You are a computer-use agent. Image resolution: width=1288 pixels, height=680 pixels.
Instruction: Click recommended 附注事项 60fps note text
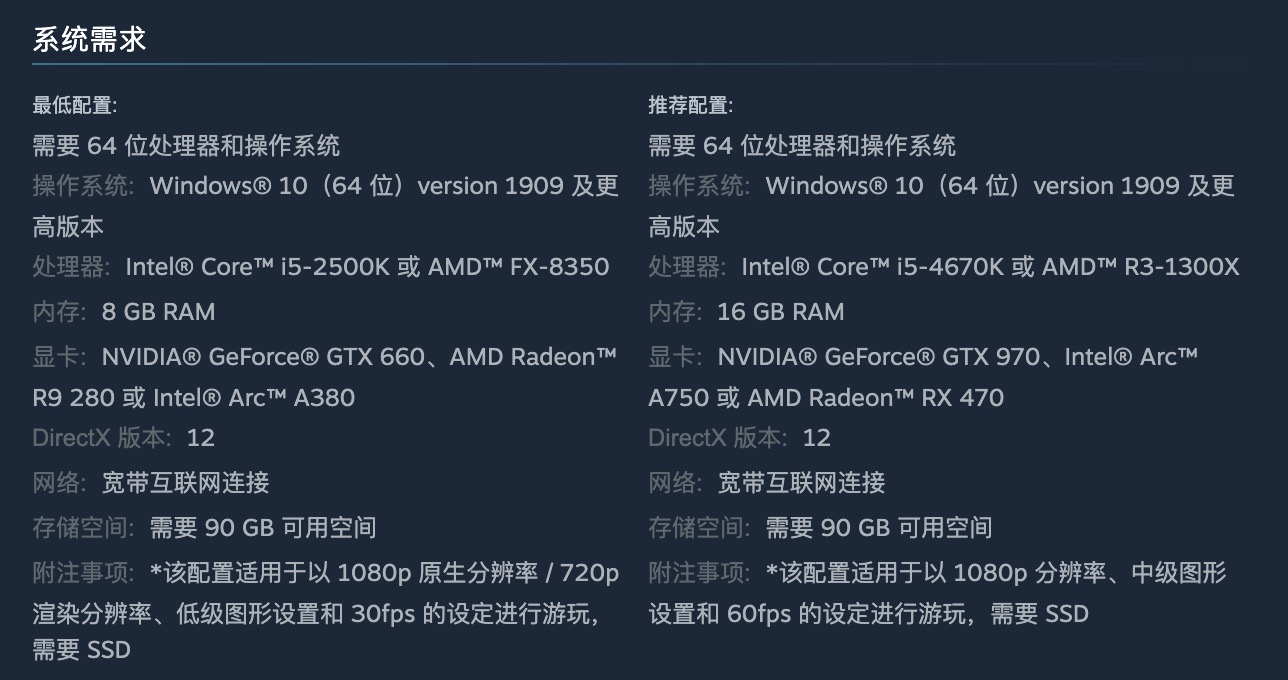click(937, 593)
